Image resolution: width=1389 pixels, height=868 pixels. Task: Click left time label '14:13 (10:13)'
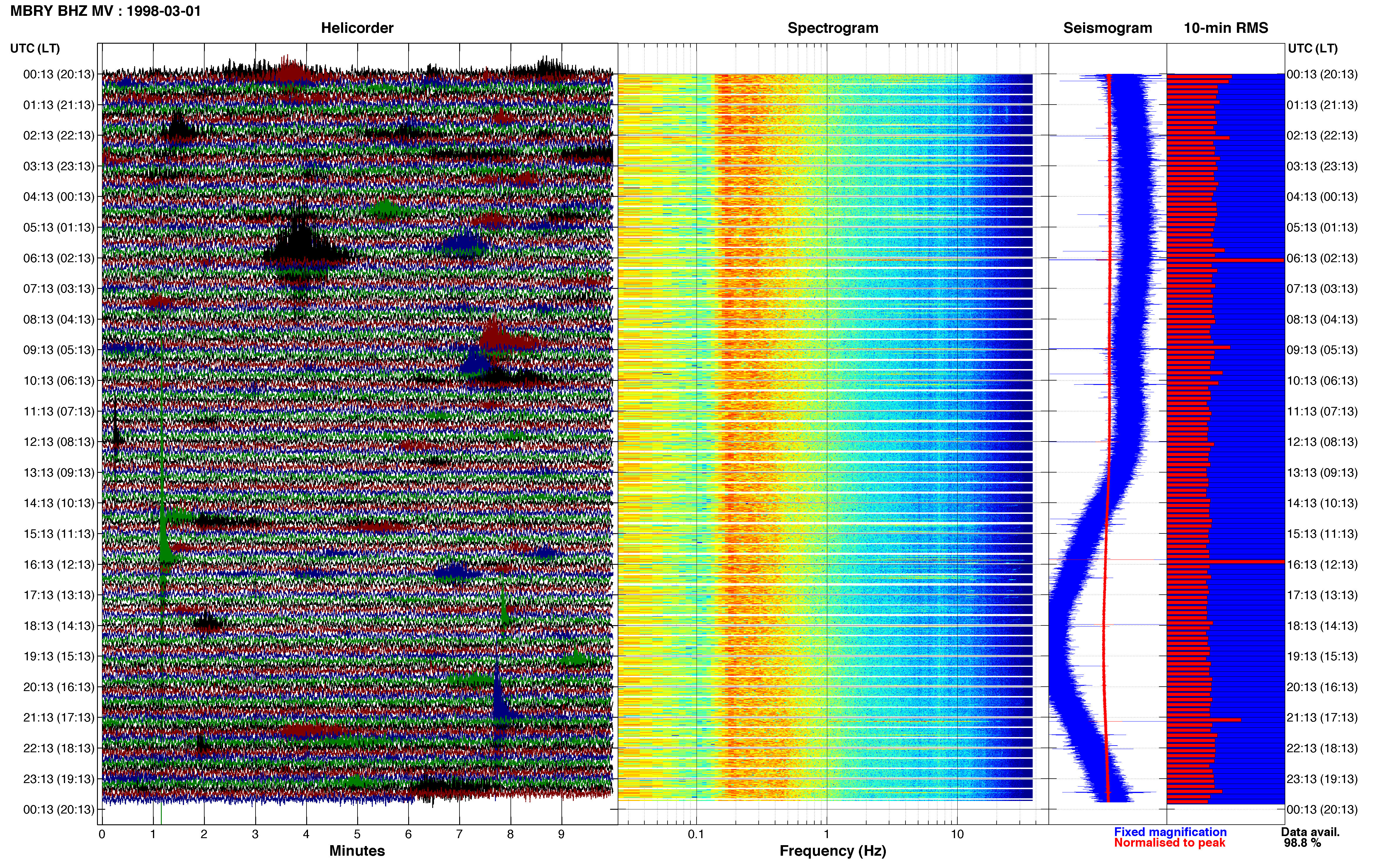click(59, 504)
